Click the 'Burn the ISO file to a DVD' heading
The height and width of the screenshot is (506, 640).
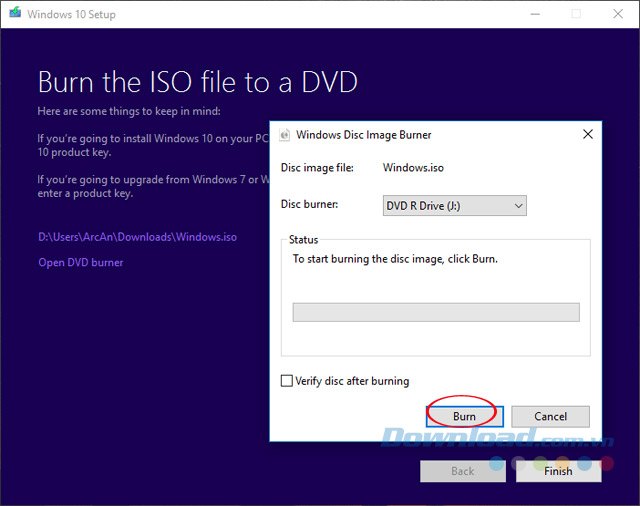coord(198,82)
